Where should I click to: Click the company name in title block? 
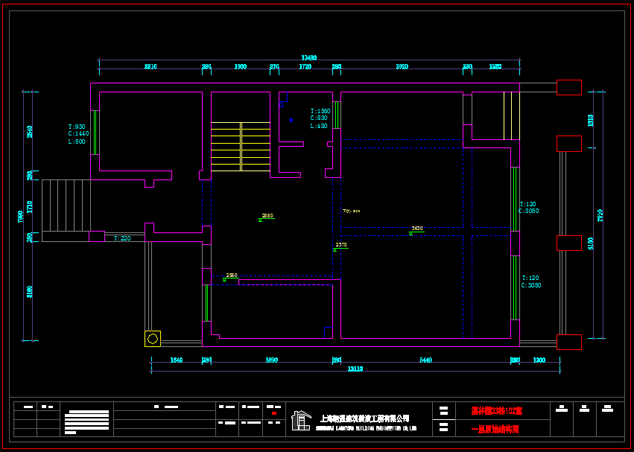pyautogui.click(x=364, y=418)
